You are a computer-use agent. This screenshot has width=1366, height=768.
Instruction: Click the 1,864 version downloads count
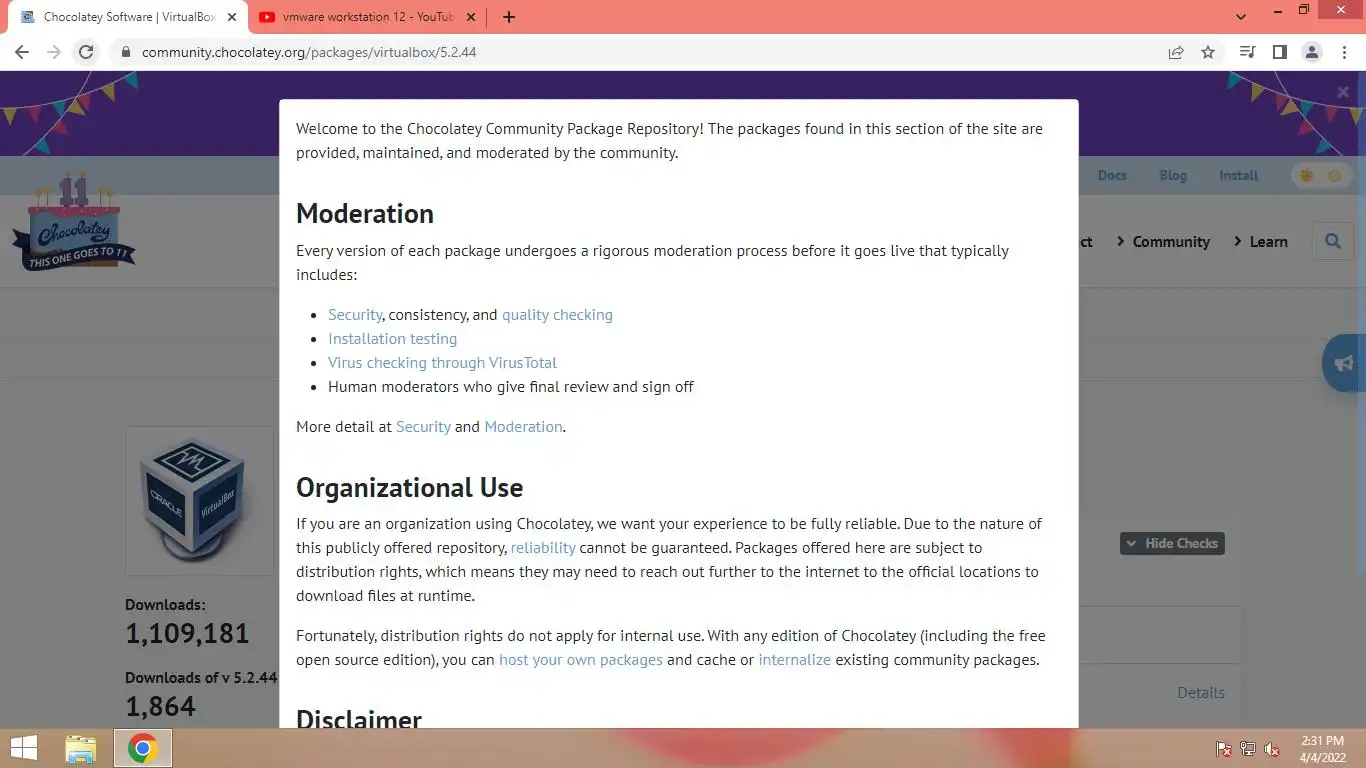160,706
